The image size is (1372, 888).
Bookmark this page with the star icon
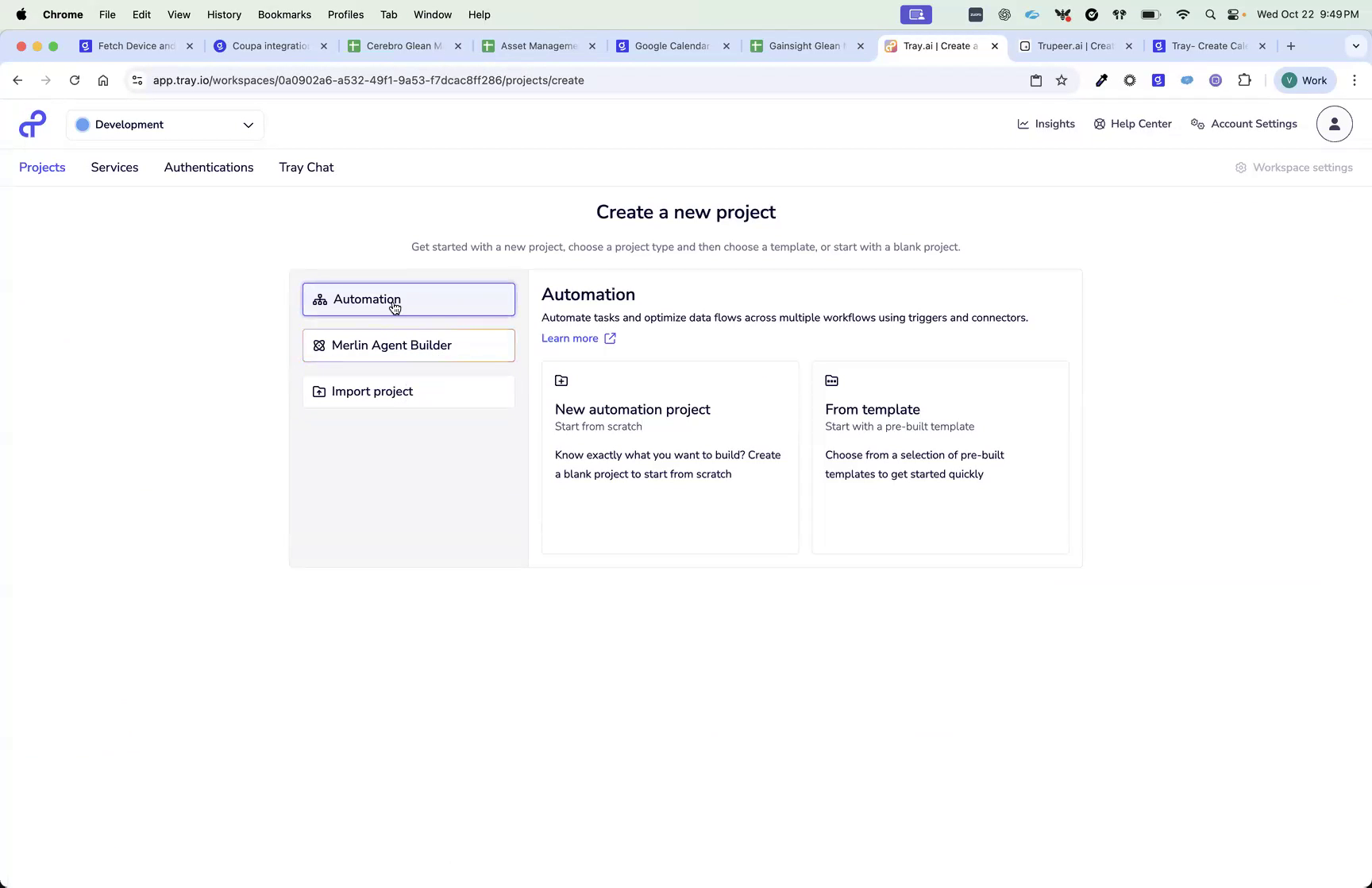click(1062, 80)
